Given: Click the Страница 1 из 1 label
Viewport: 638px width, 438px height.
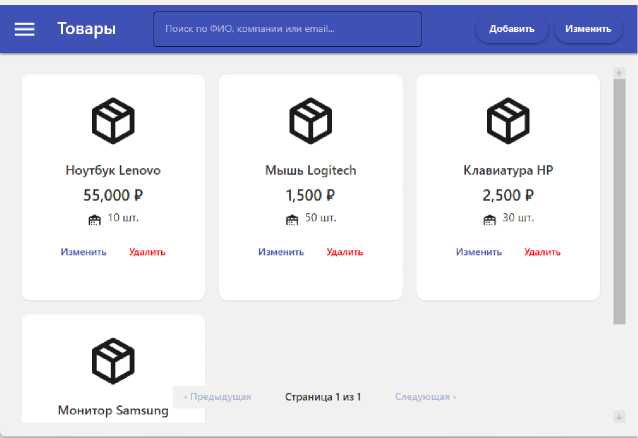Looking at the screenshot, I should point(323,396).
